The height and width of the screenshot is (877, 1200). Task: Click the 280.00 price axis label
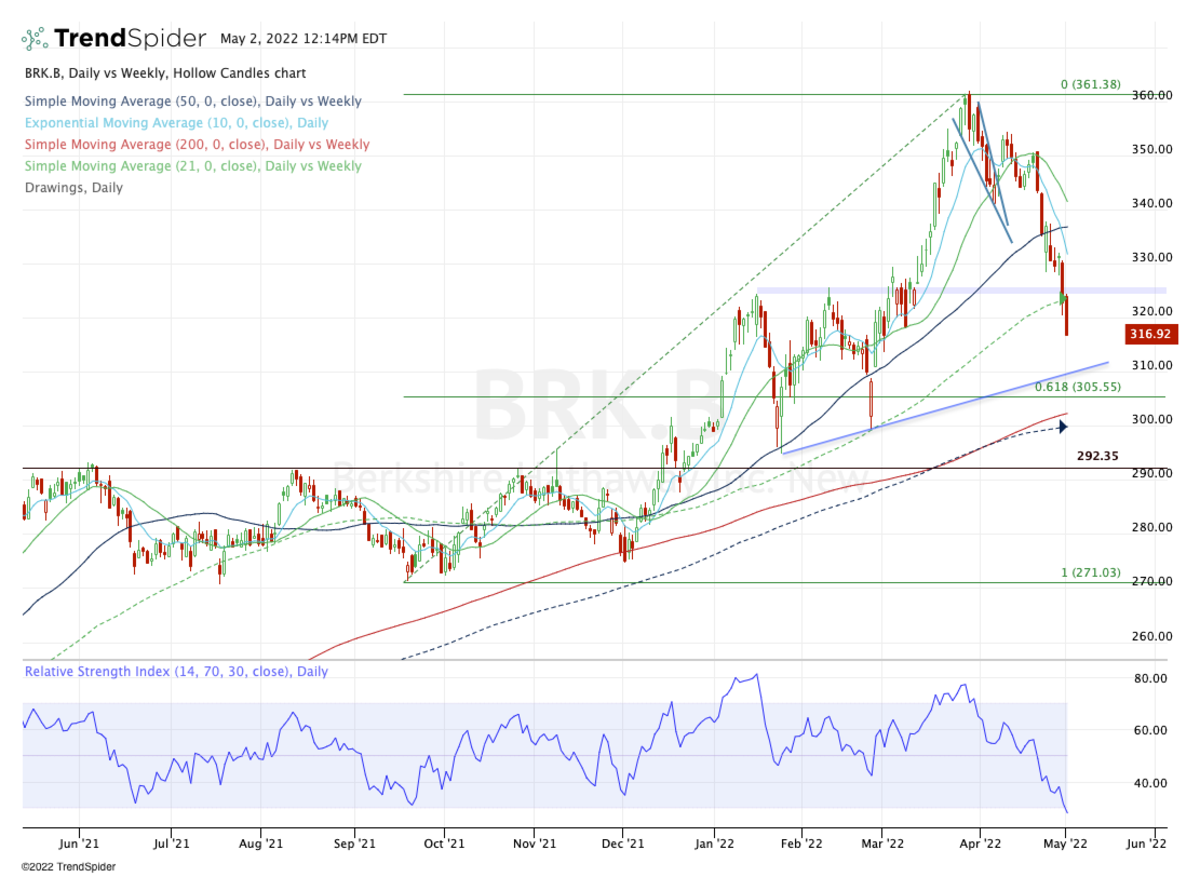tap(1152, 527)
